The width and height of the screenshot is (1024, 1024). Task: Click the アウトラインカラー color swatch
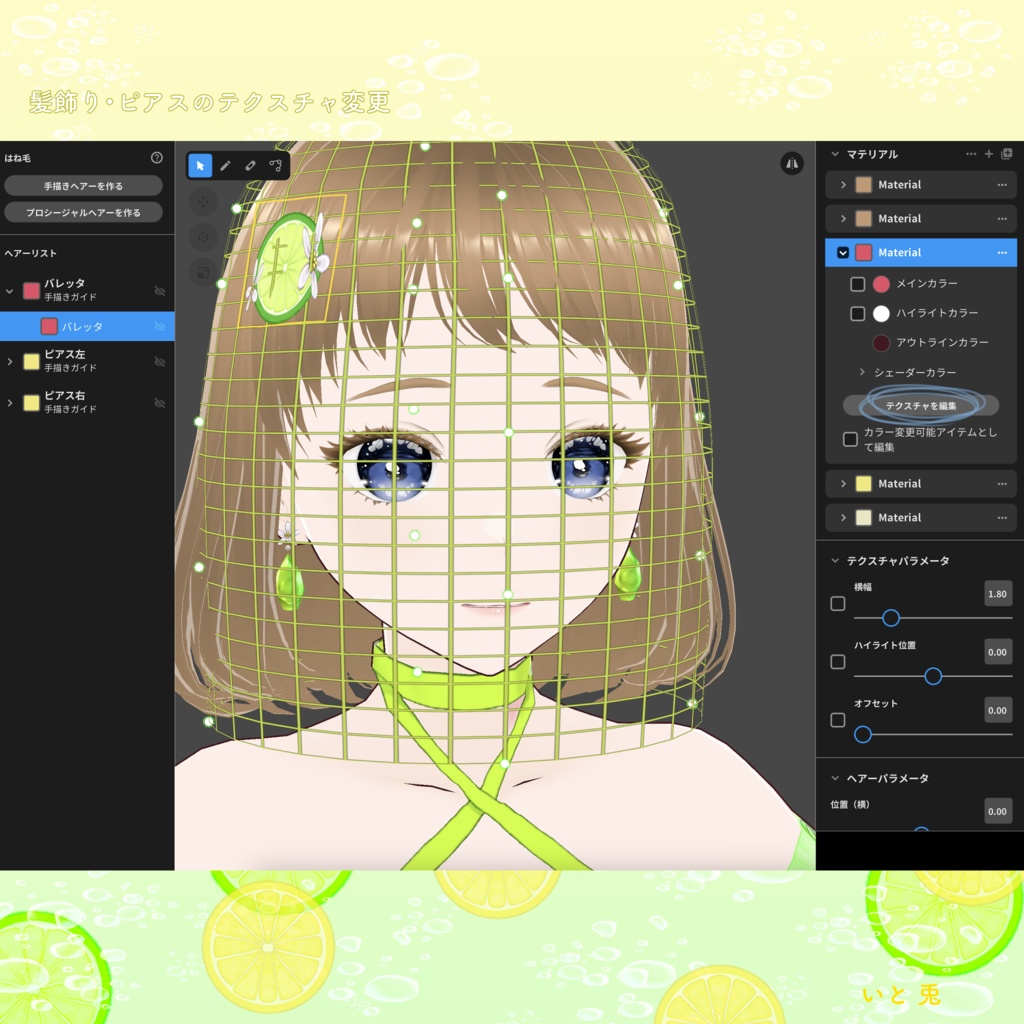[x=881, y=342]
